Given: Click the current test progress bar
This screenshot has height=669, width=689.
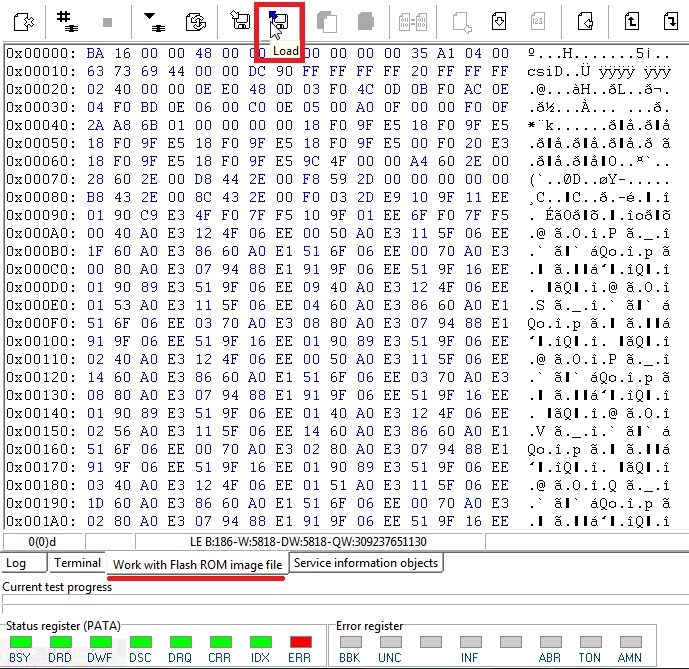Looking at the screenshot, I should 344,603.
